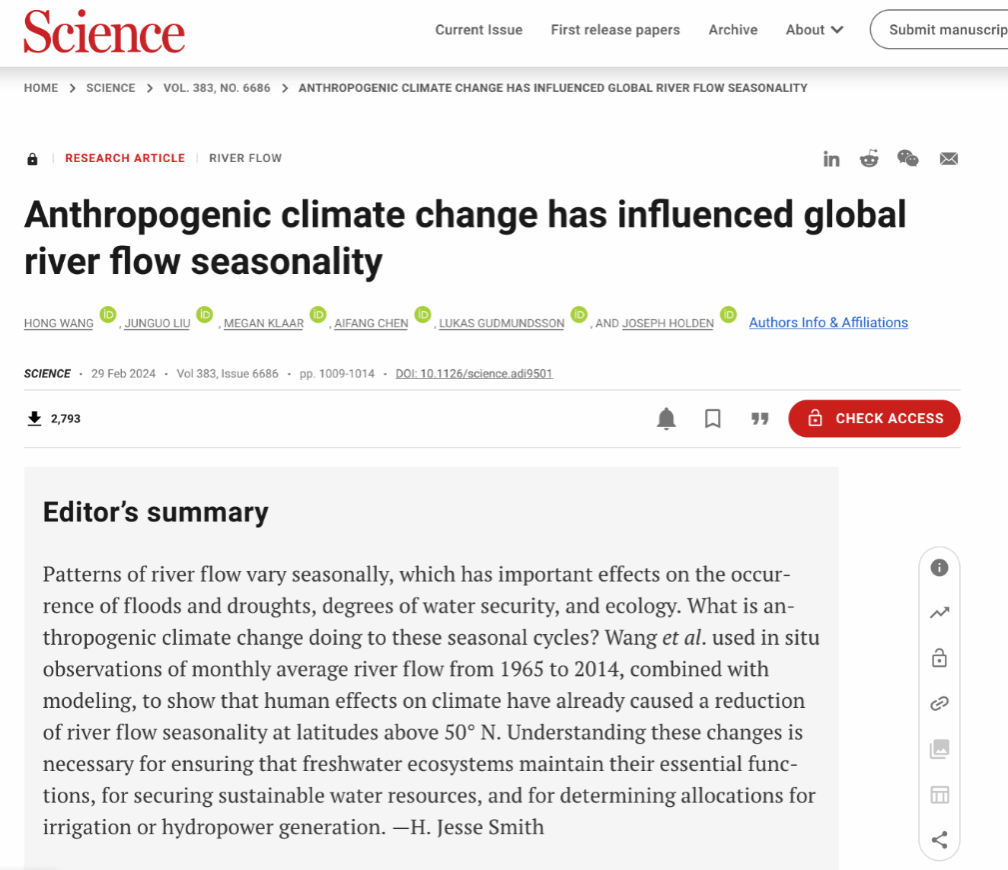Open the cite quotation icon
Screen dimensions: 1008x870
pos(760,419)
